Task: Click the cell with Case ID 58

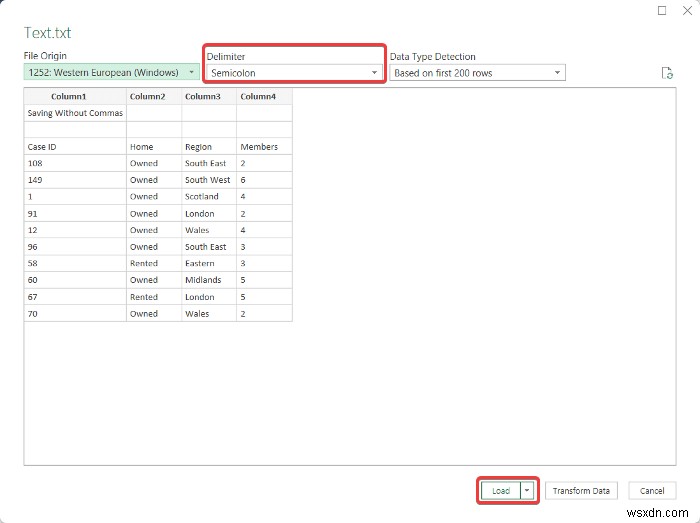Action: pyautogui.click(x=75, y=263)
